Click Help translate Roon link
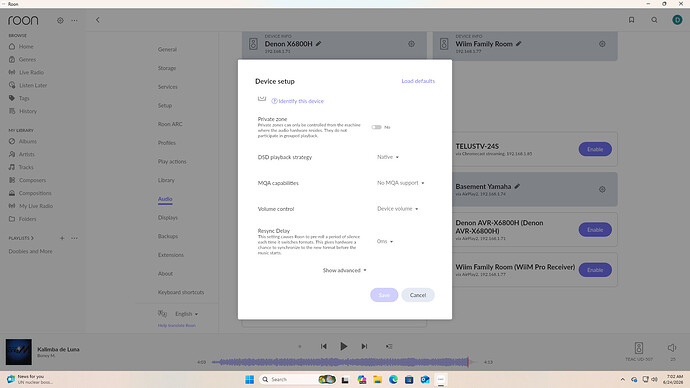This screenshot has height=388, width=690. [x=176, y=326]
